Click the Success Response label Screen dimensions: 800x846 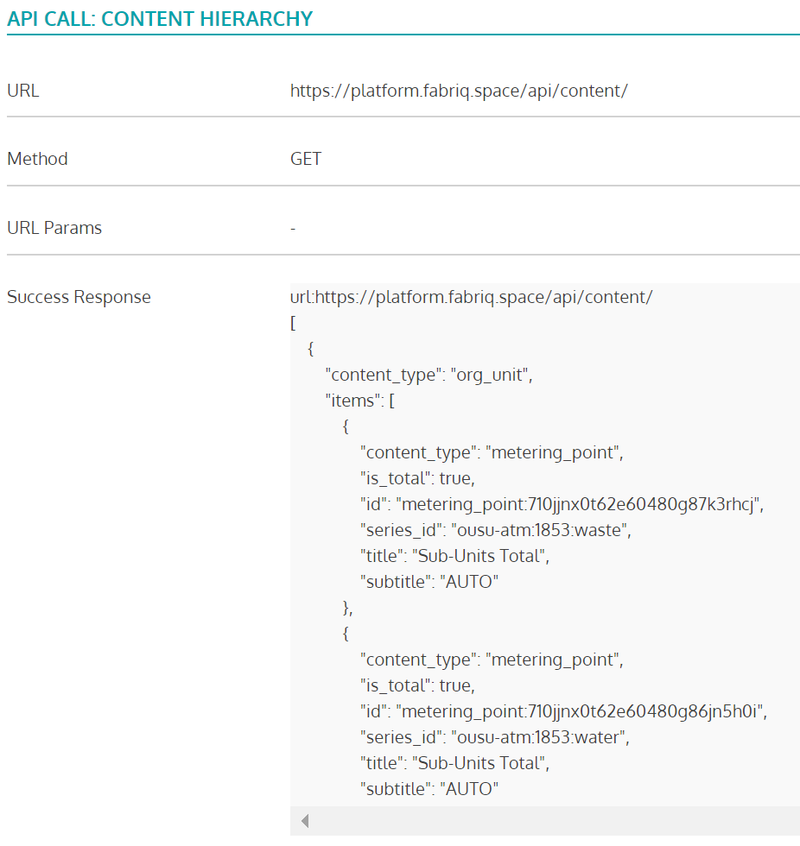coord(79,297)
